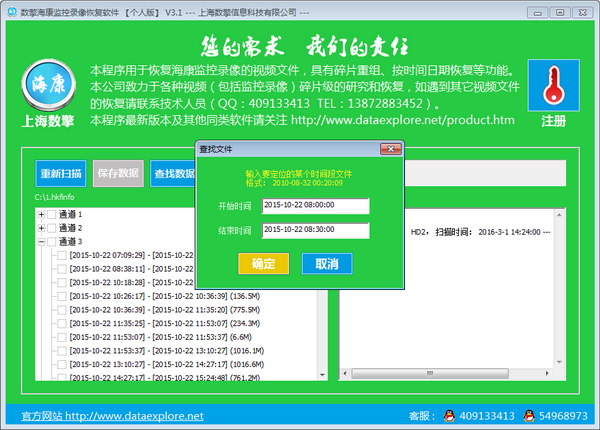The width and height of the screenshot is (600, 430).
Task: Select the row ending (6.6M)
Action: point(160,337)
